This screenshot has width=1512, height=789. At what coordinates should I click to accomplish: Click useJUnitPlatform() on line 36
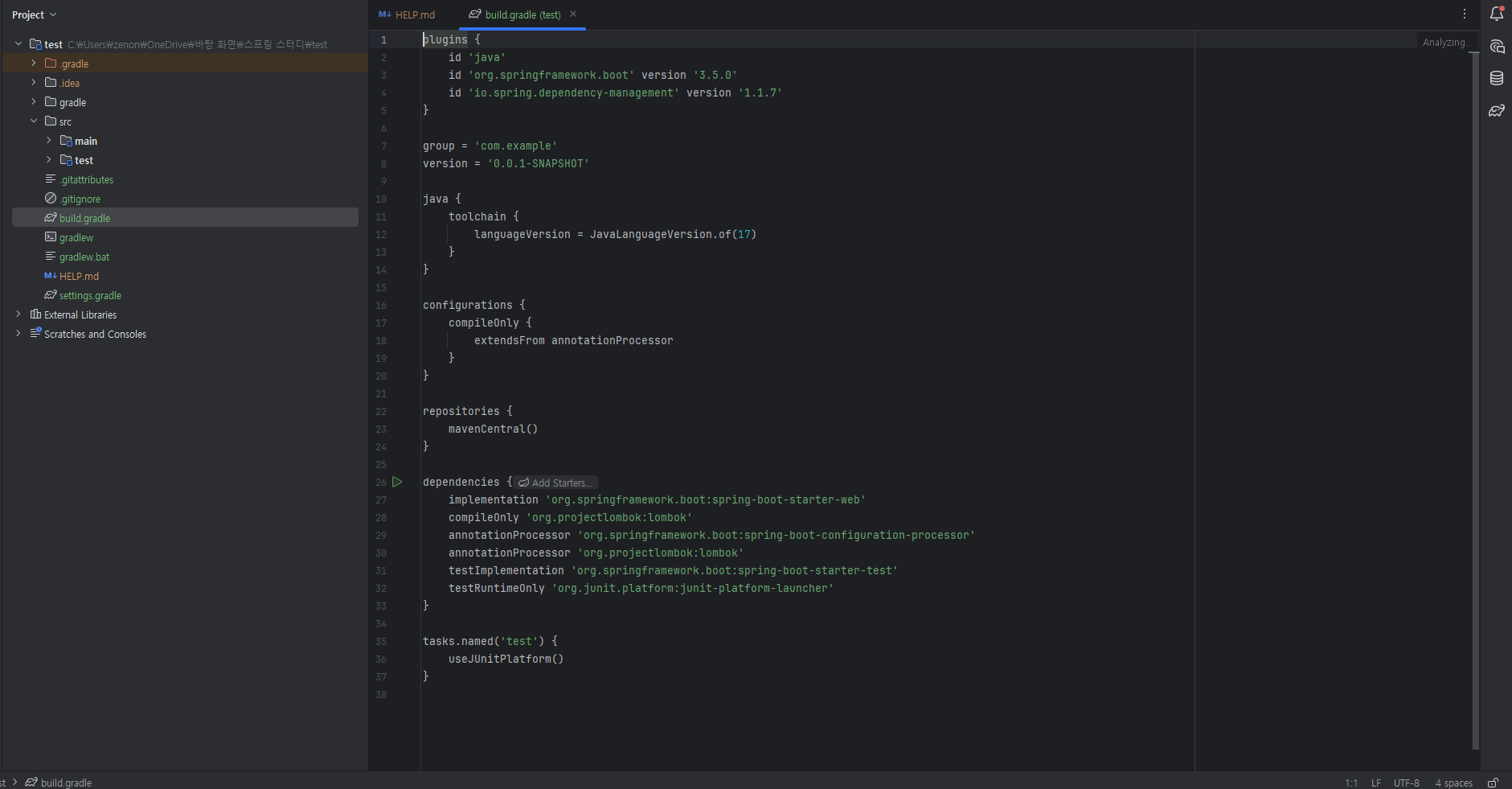click(x=506, y=659)
